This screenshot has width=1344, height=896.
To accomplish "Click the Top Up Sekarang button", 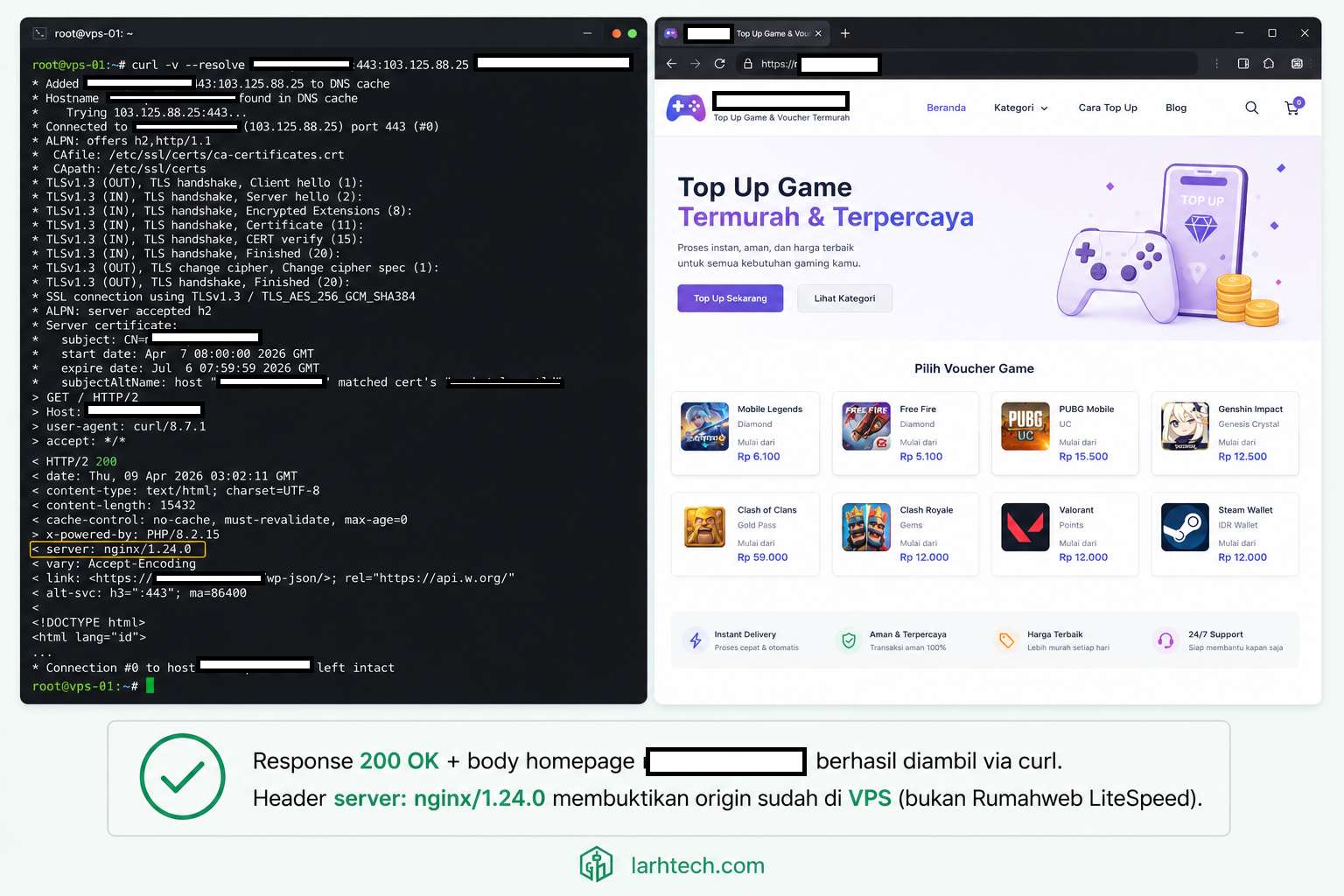I will [x=731, y=298].
